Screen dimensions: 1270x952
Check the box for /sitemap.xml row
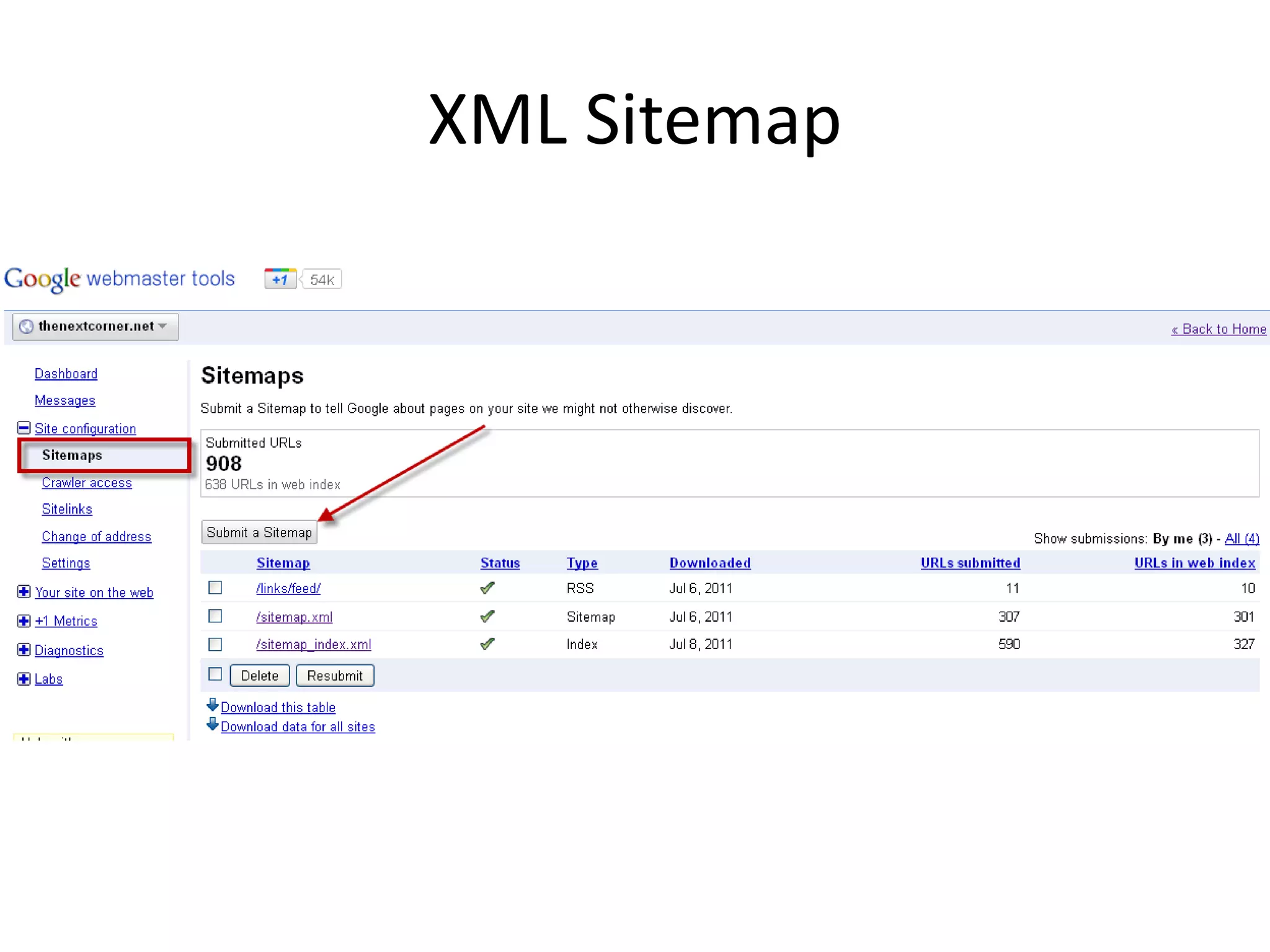point(215,616)
